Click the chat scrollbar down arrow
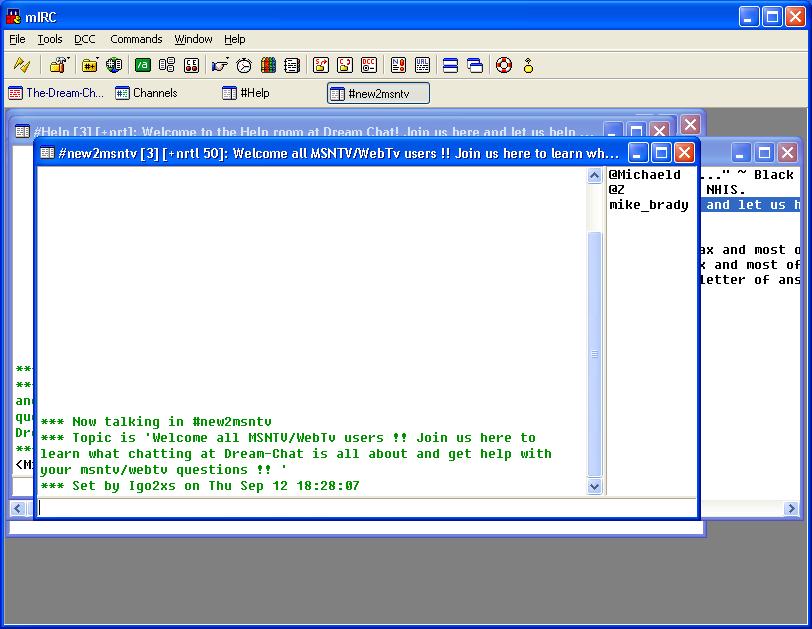 pyautogui.click(x=594, y=487)
